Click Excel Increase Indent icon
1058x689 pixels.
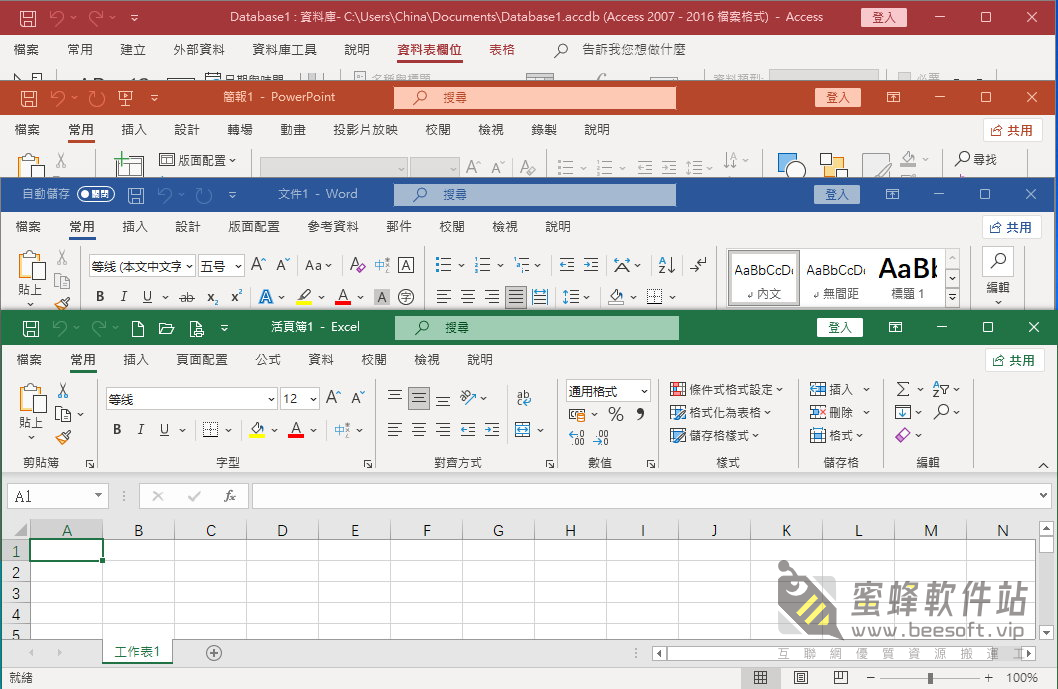point(493,429)
